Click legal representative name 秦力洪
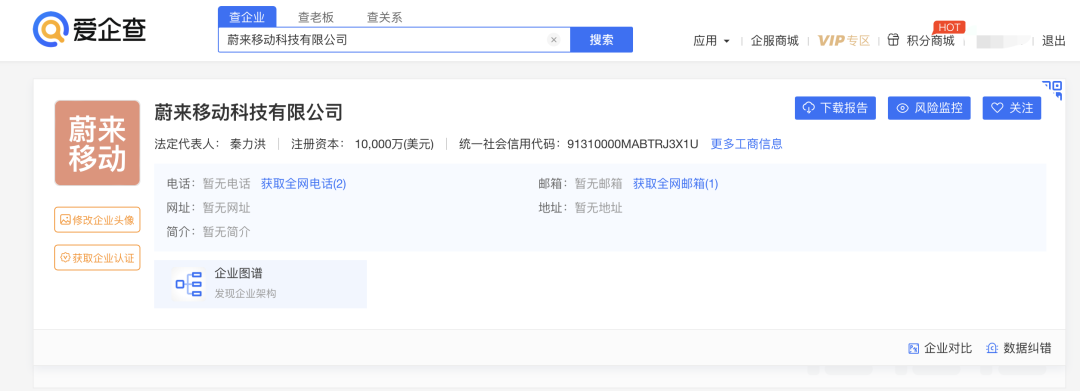This screenshot has width=1080, height=391. 248,144
